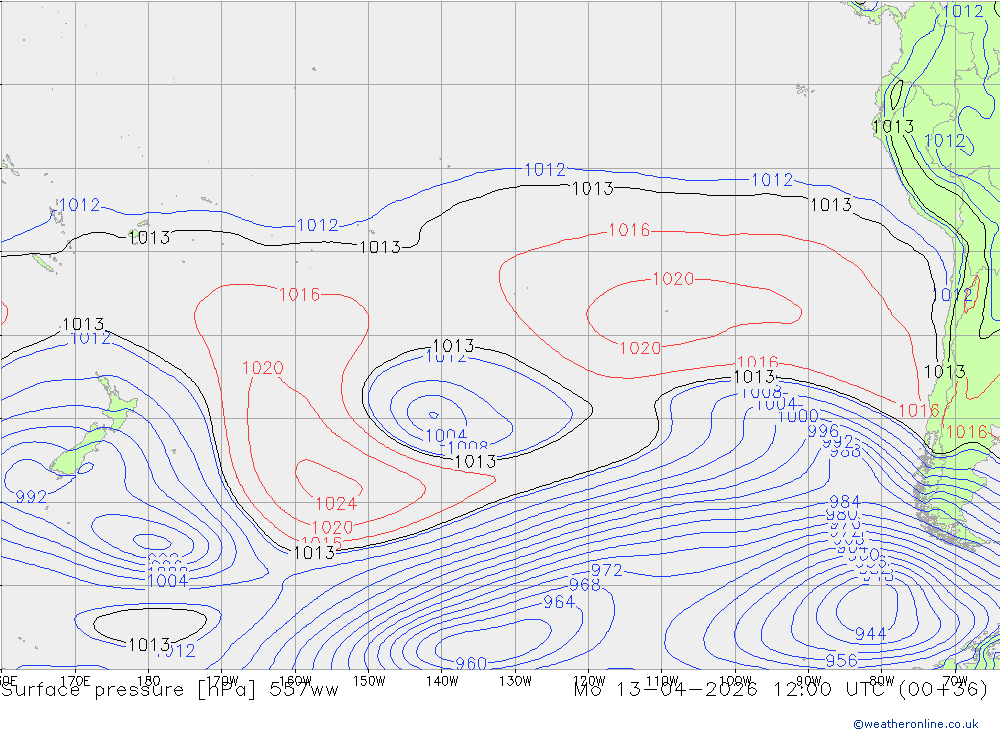Click the 968 isobar label
Image resolution: width=1000 pixels, height=733 pixels.
click(585, 585)
